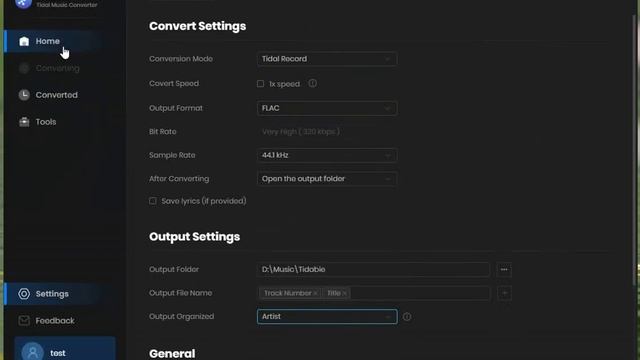
Task: Click the Tools toolbox icon
Action: pos(24,122)
